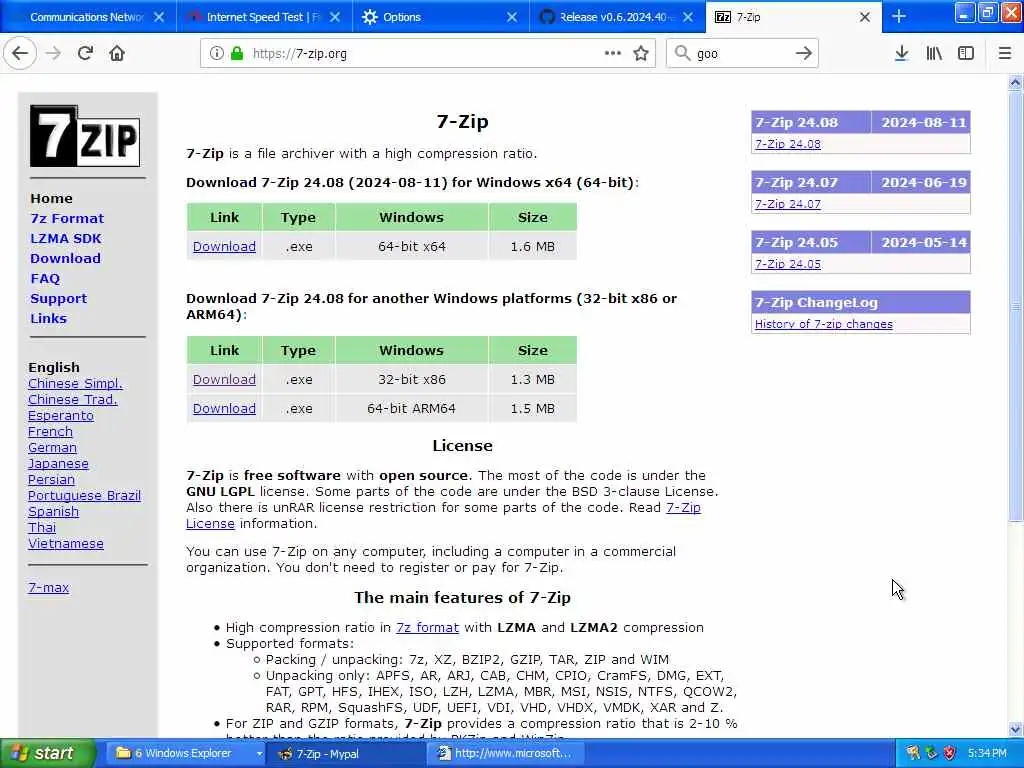
Task: Click the 7-Zip logo image
Action: [85, 136]
